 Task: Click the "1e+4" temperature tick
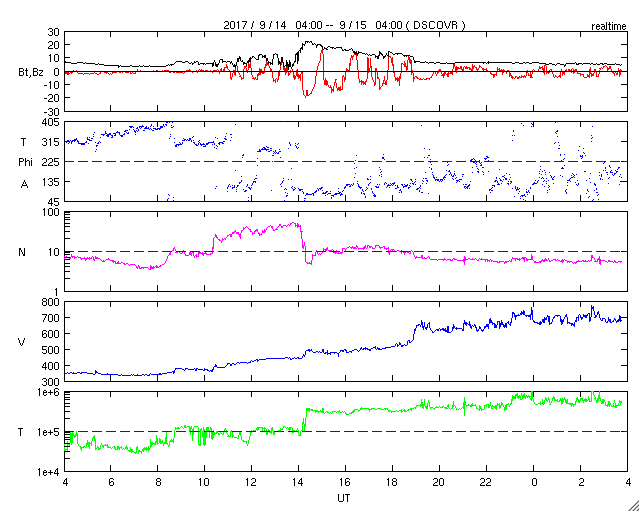click(49, 472)
